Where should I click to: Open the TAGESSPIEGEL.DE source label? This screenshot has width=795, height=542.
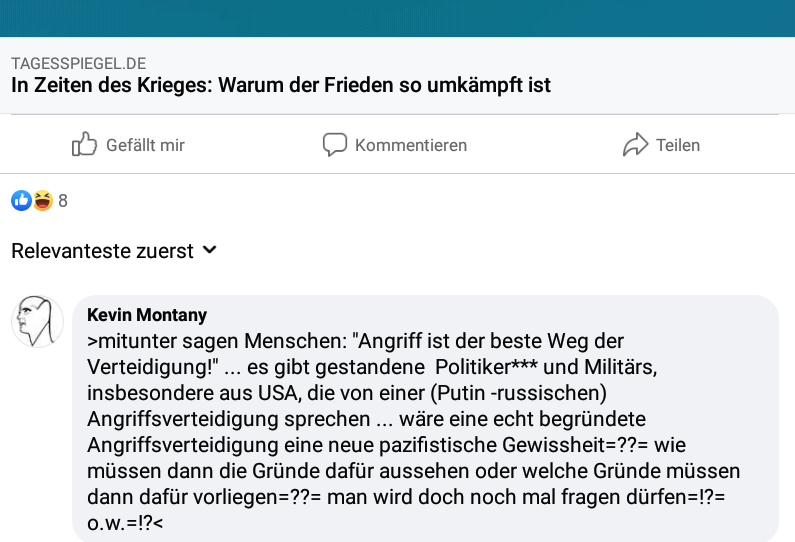pyautogui.click(x=79, y=63)
